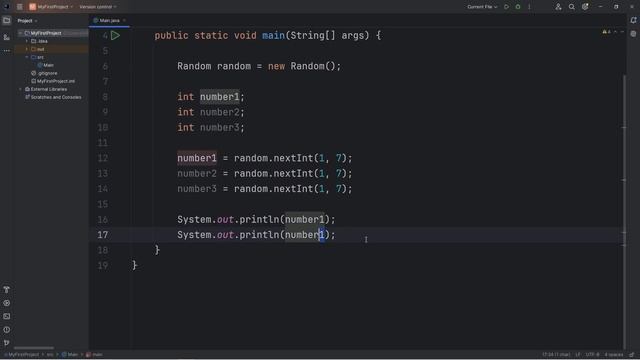
Task: Open the main hamburger menu
Action: click(19, 7)
